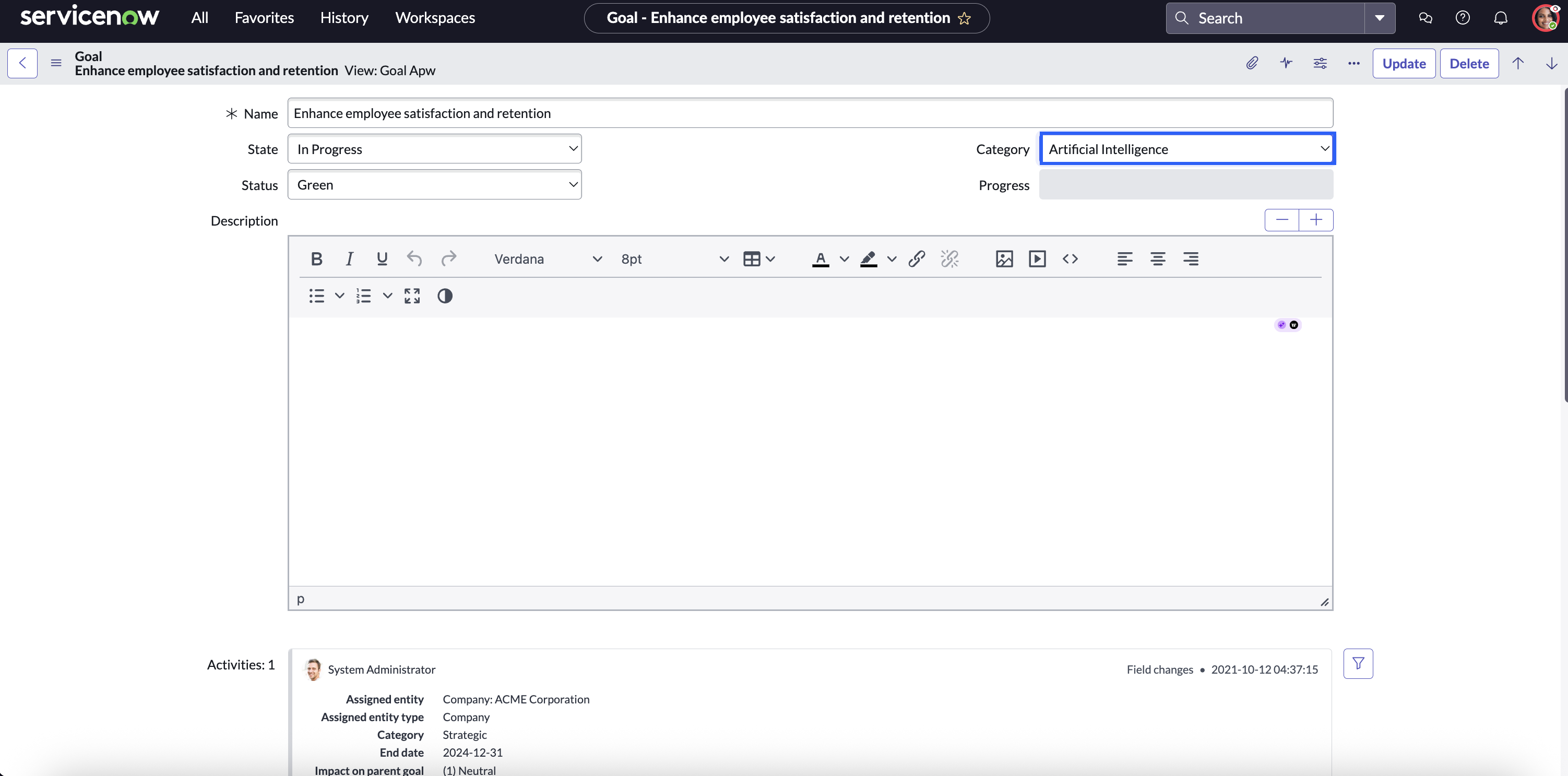Toggle Bold formatting in description editor
Image resolution: width=1568 pixels, height=776 pixels.
point(316,259)
